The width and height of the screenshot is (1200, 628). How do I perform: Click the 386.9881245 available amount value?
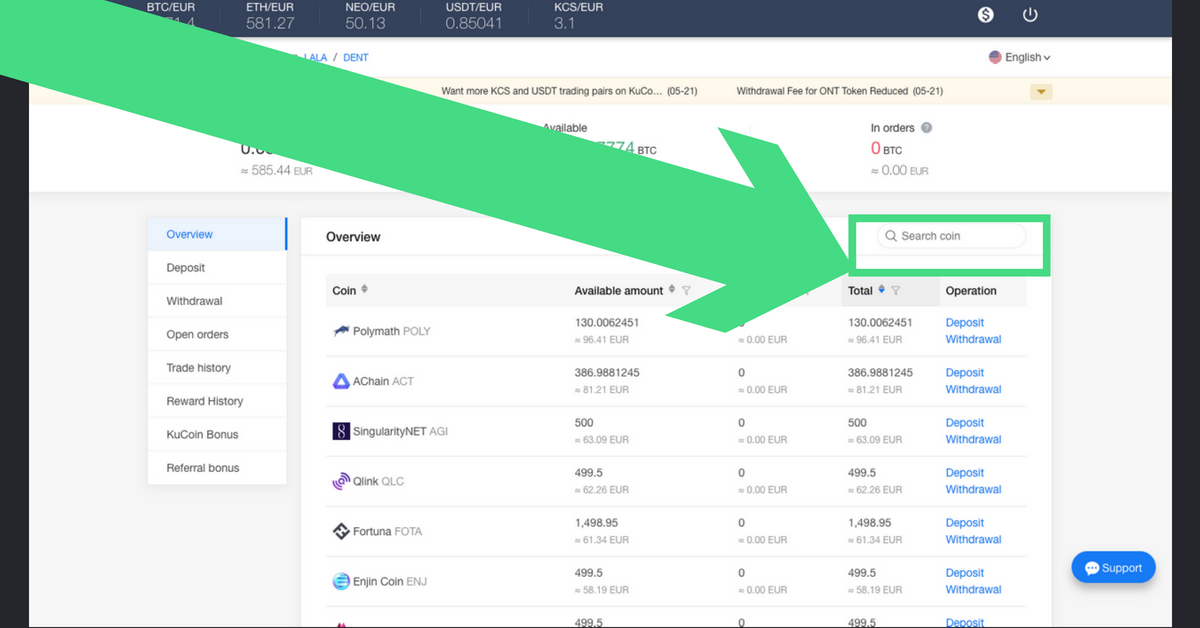click(607, 372)
